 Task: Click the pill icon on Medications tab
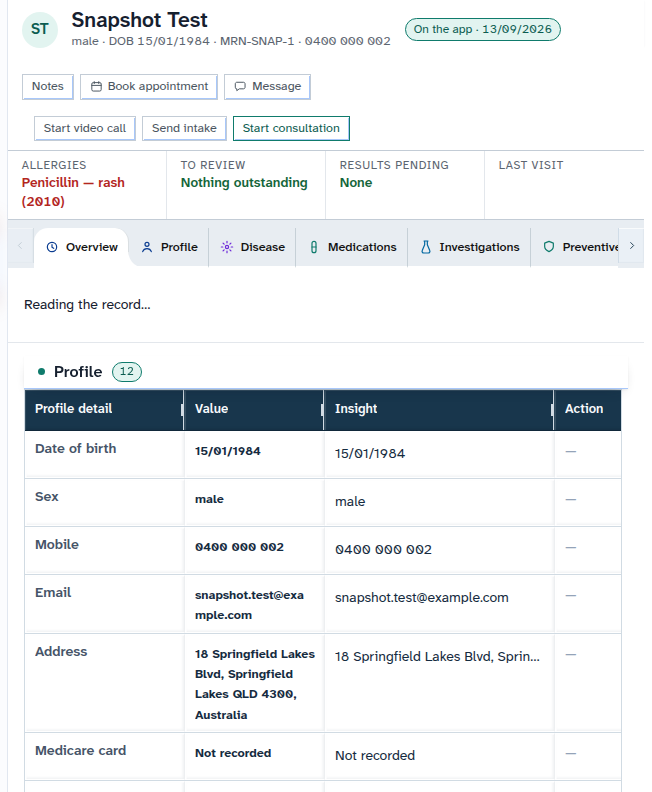tap(314, 247)
